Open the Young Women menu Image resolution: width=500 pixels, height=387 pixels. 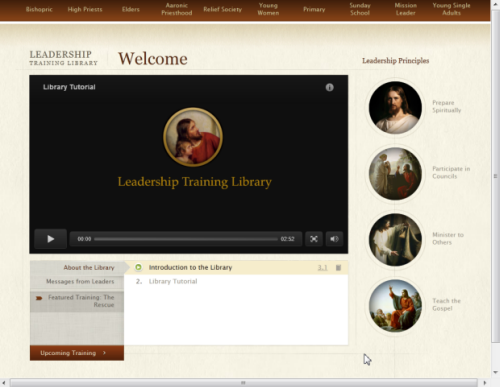268,9
